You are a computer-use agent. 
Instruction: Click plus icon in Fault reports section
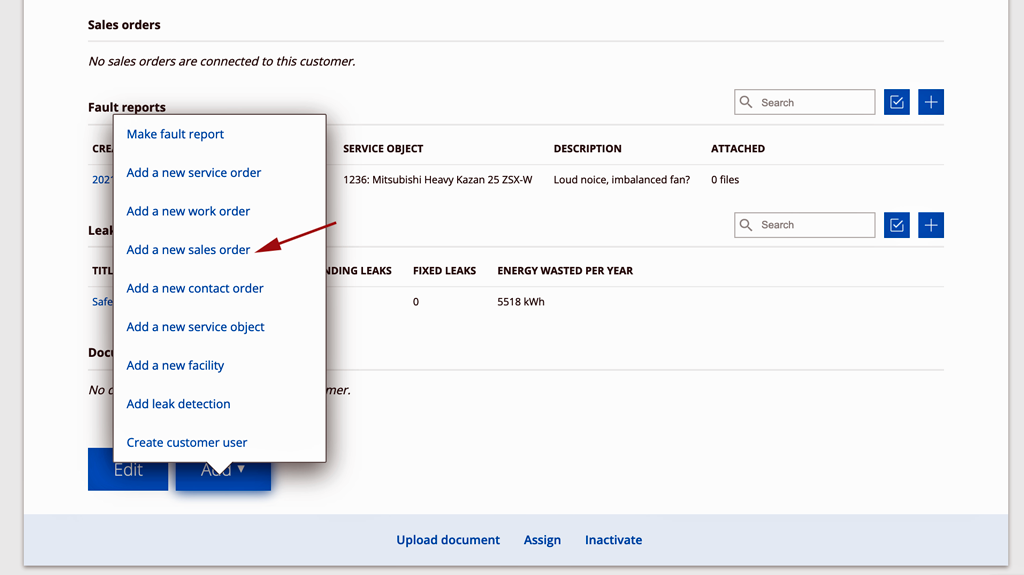(930, 102)
